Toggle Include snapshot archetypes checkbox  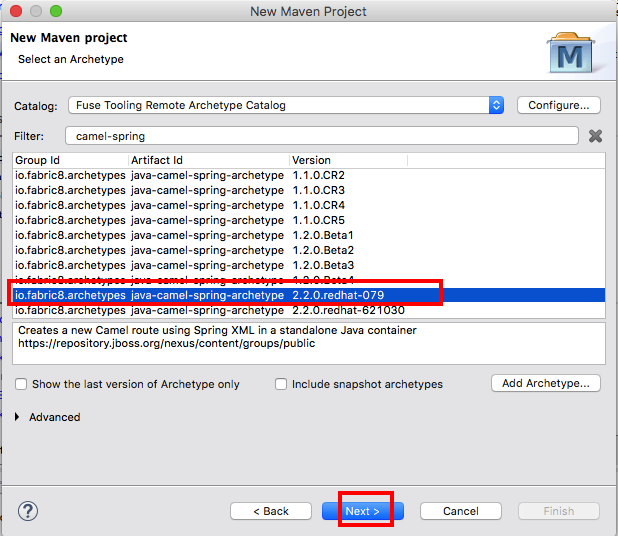tap(281, 384)
